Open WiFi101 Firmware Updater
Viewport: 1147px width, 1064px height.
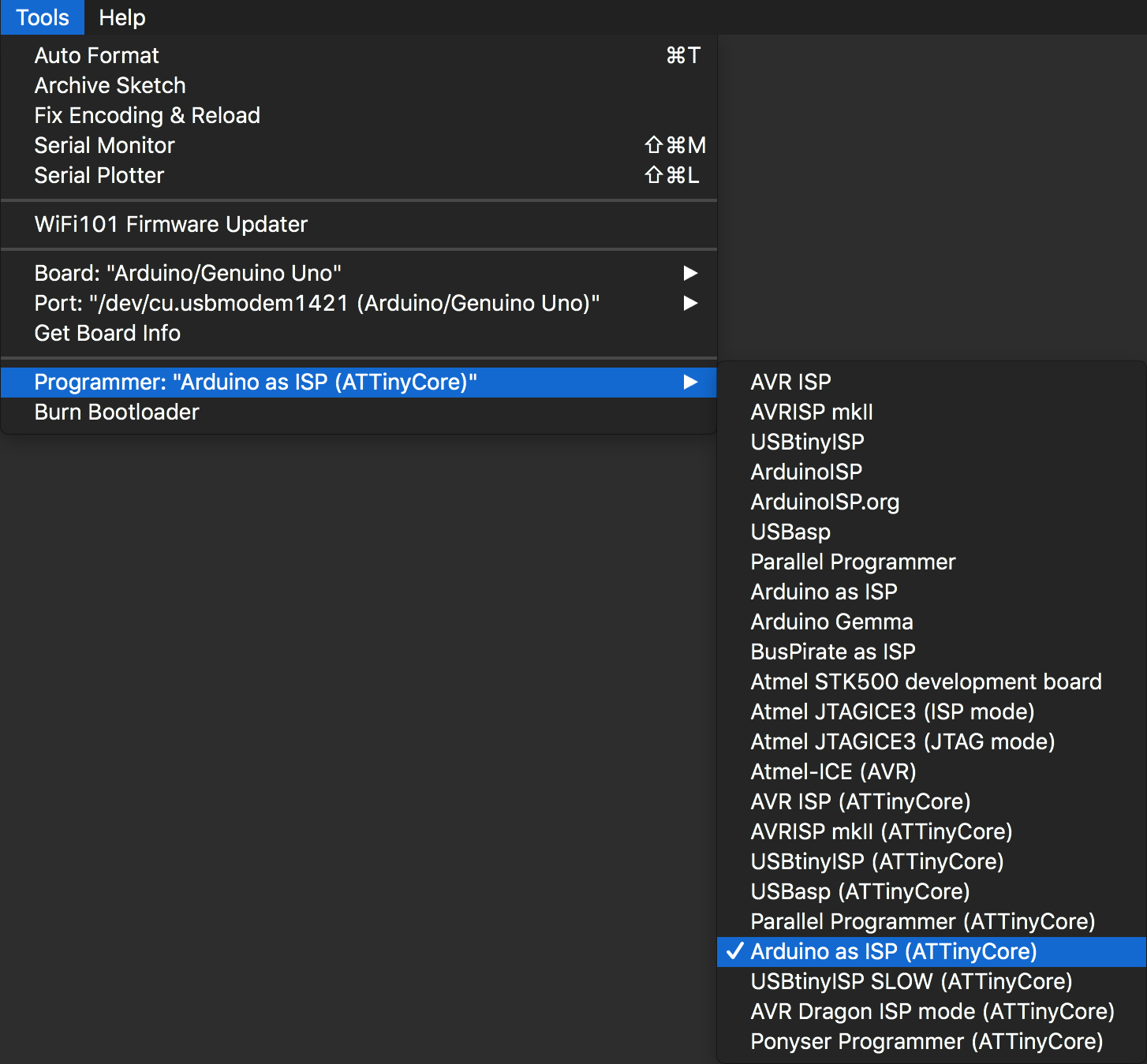click(x=171, y=224)
